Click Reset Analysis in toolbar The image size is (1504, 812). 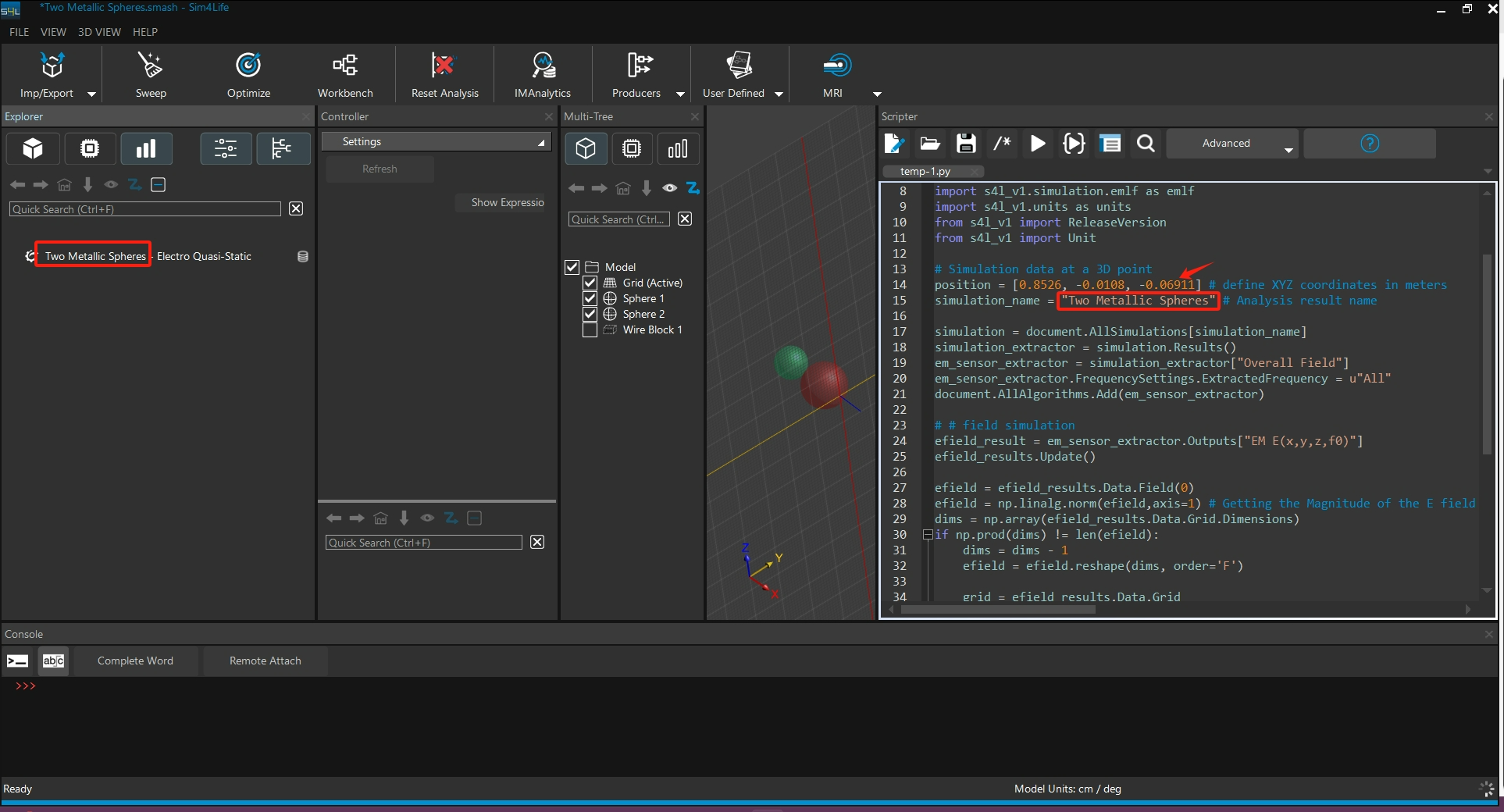444,66
